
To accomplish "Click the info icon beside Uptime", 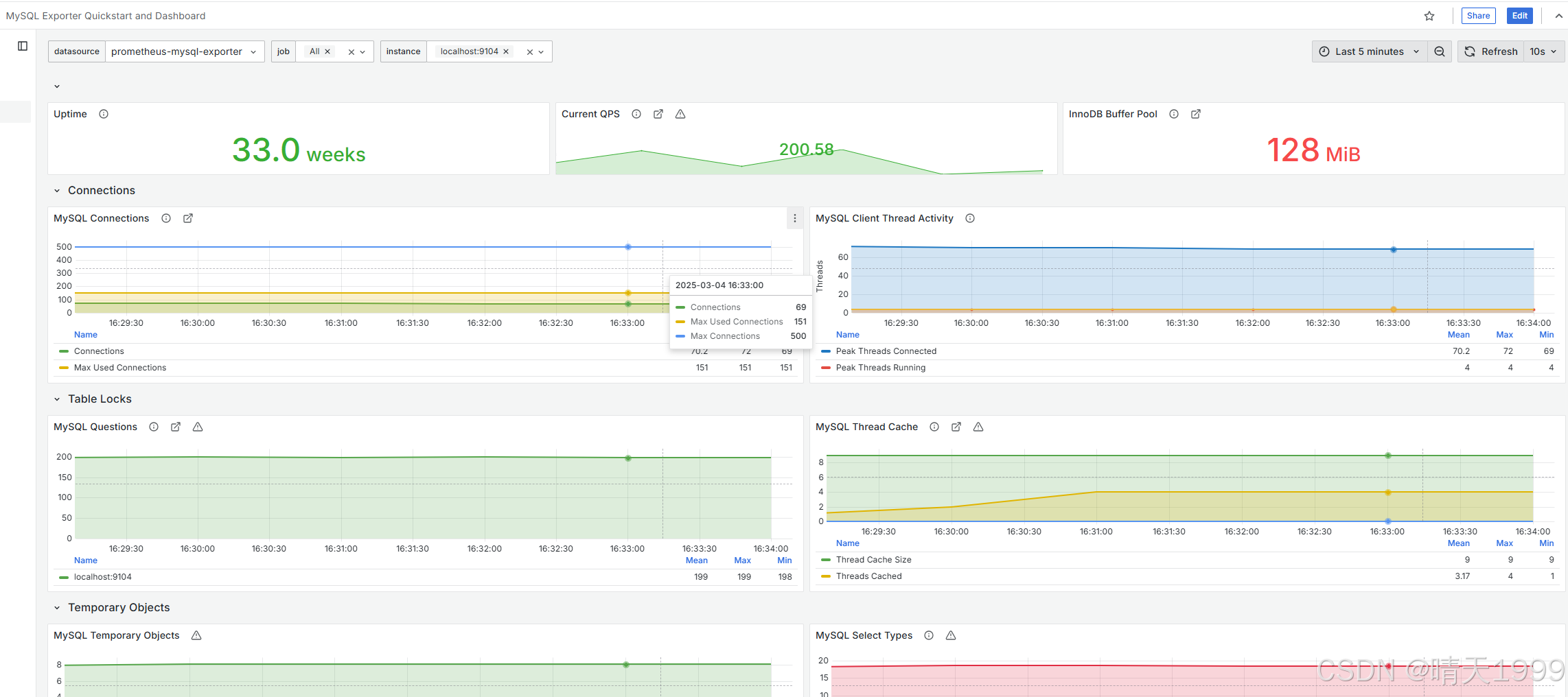I will click(103, 114).
